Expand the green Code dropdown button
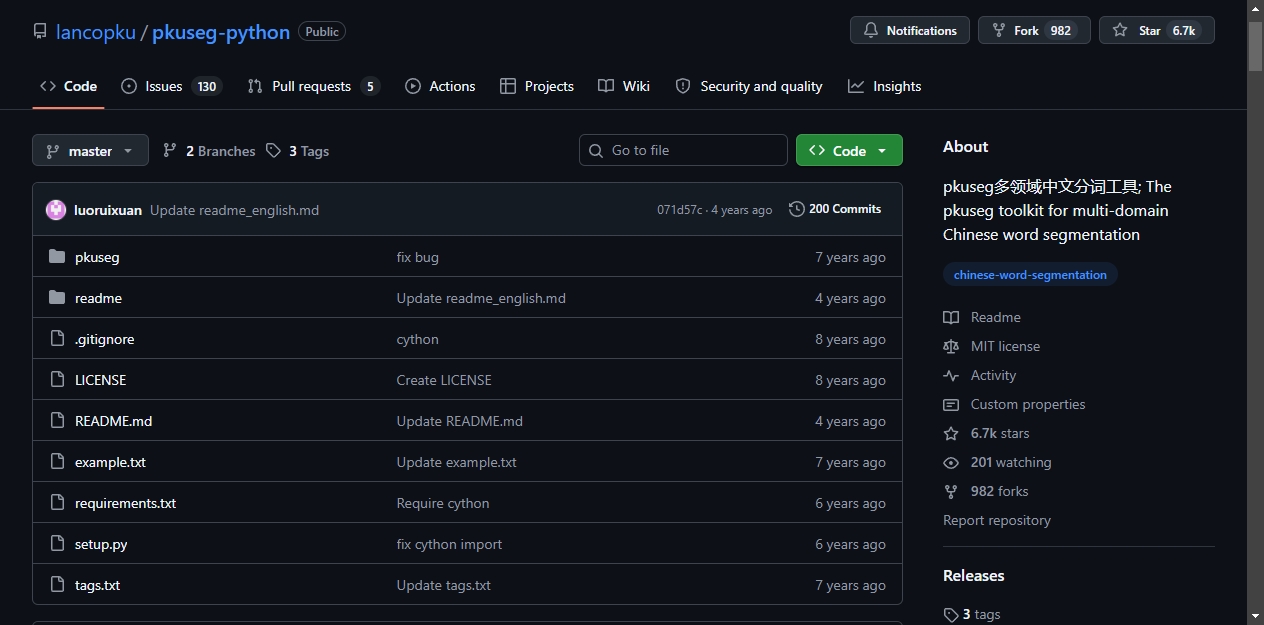 tap(849, 150)
